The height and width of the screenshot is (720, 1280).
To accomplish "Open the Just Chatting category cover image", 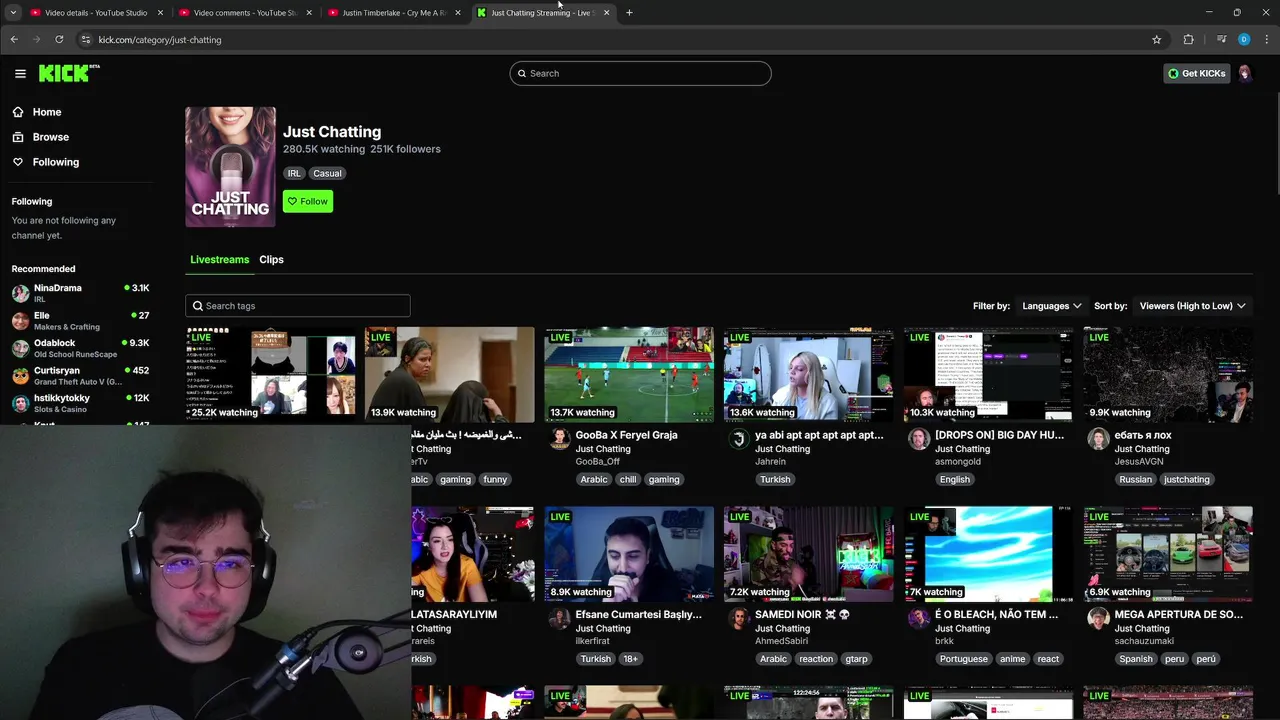I will point(230,167).
